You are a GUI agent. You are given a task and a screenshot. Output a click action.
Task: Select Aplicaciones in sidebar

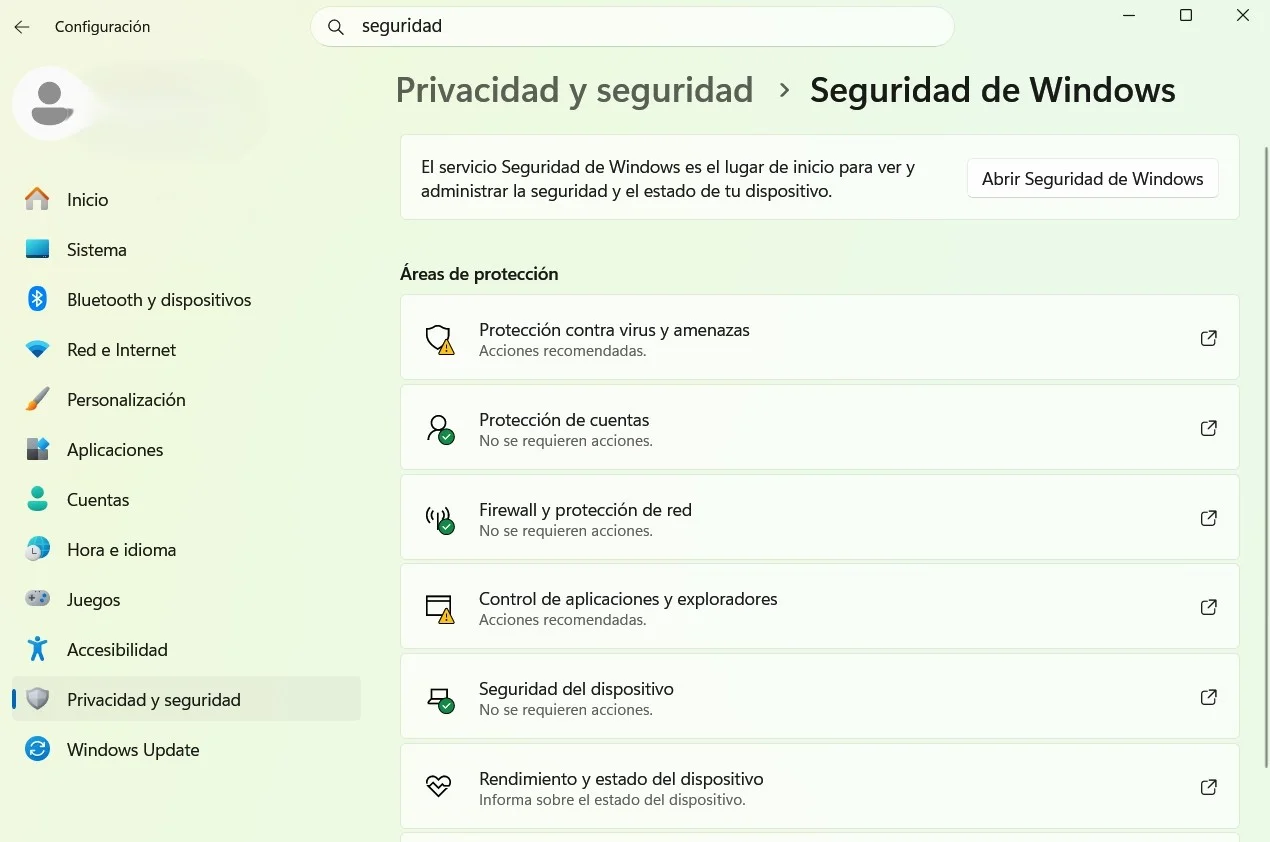click(186, 449)
